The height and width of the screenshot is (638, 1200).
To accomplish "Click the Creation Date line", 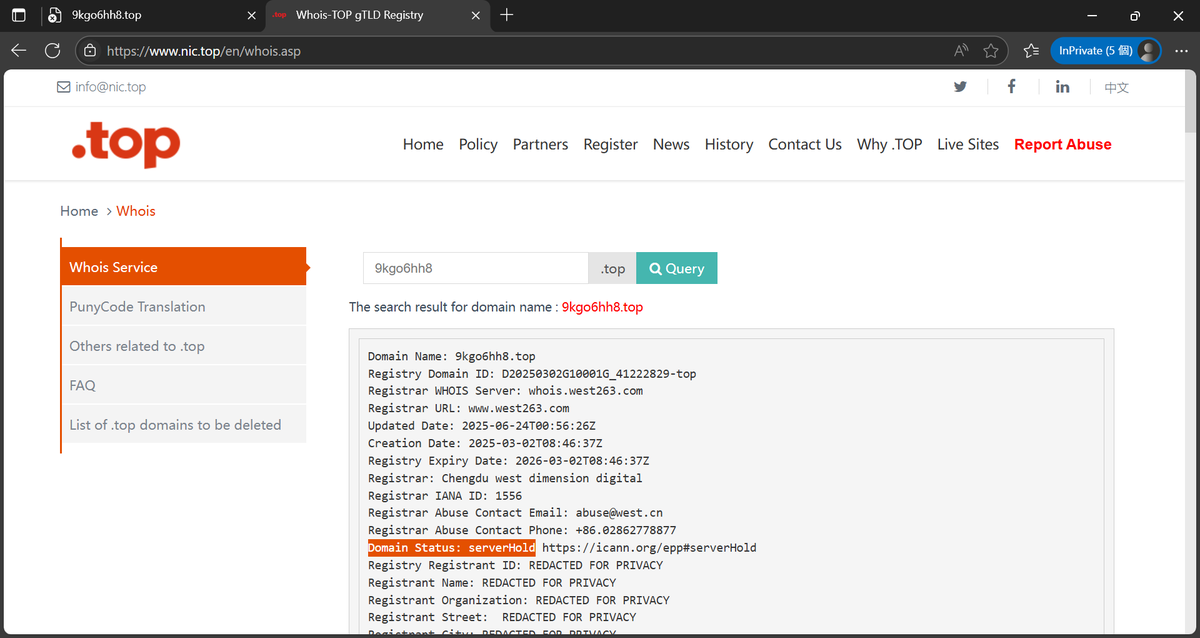I will tap(485, 443).
